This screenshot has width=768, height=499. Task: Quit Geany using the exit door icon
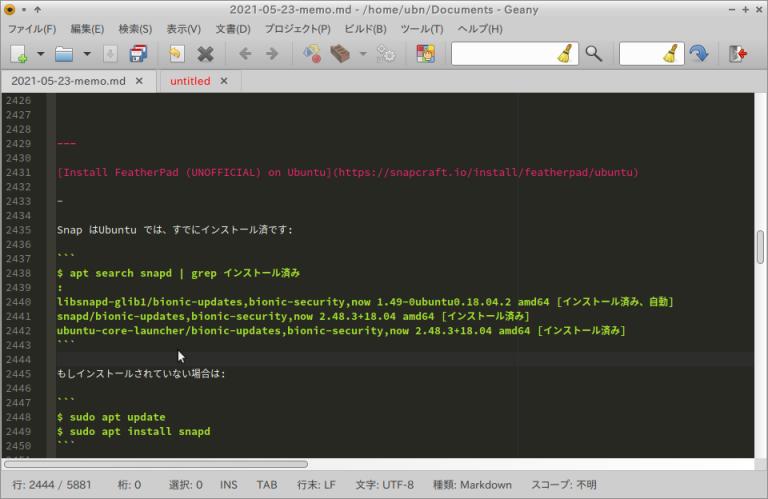[x=738, y=54]
